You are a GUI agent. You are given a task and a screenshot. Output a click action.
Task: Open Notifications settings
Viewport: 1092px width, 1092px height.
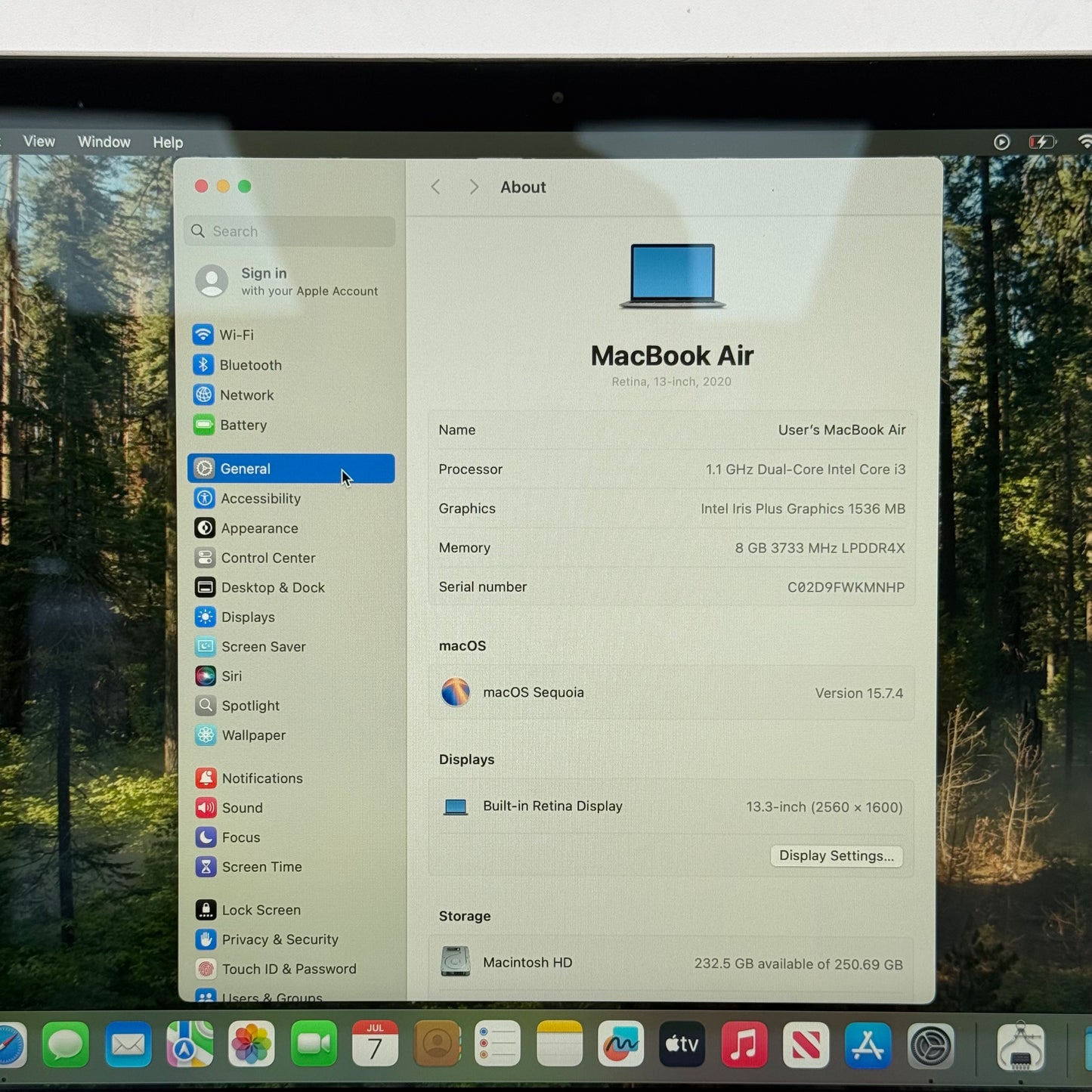[291, 778]
